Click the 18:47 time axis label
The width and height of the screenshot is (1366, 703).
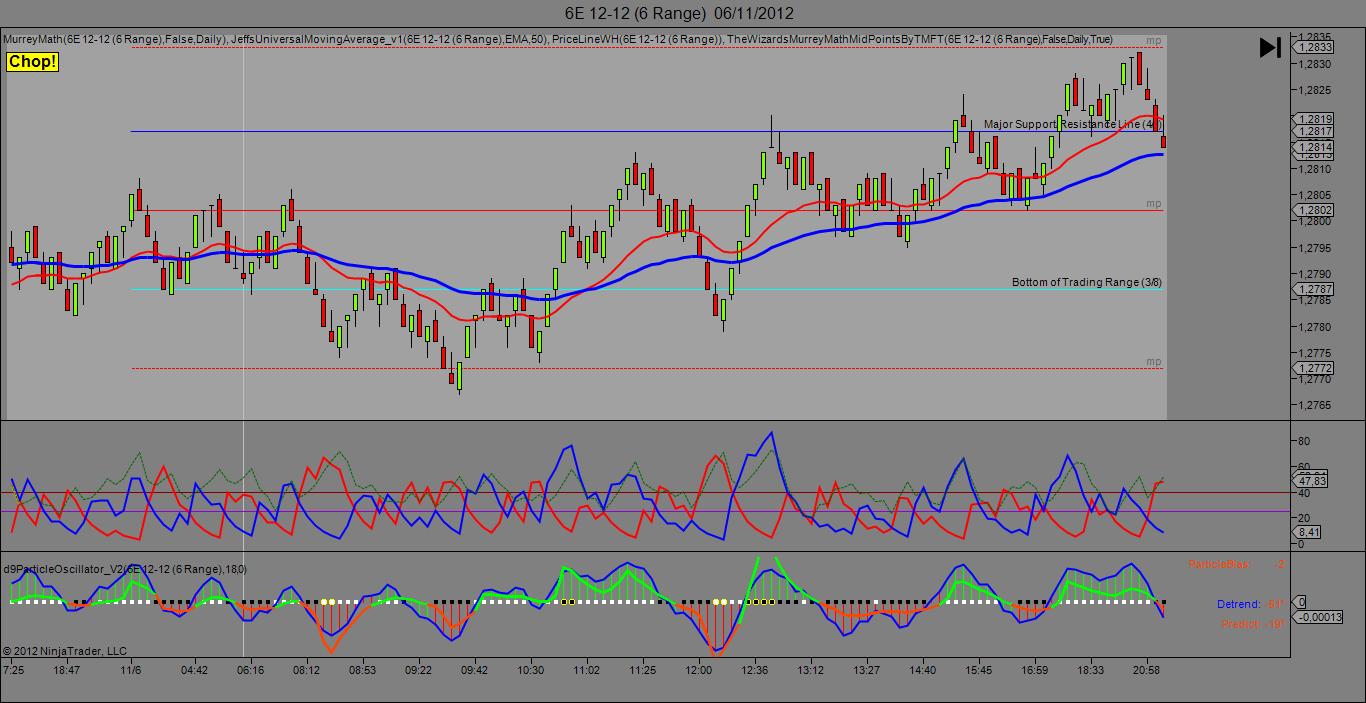(x=67, y=670)
